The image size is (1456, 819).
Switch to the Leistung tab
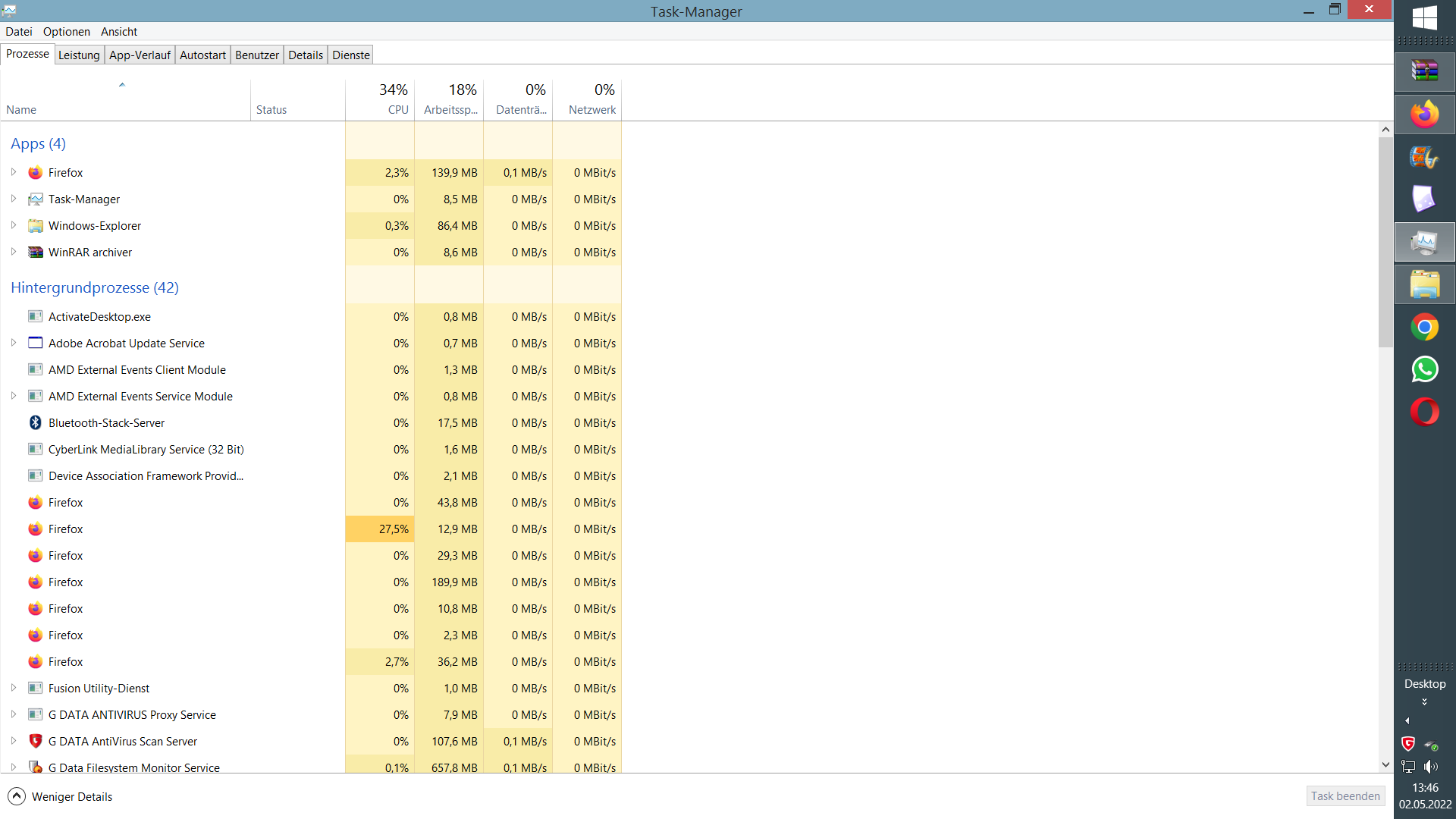79,55
